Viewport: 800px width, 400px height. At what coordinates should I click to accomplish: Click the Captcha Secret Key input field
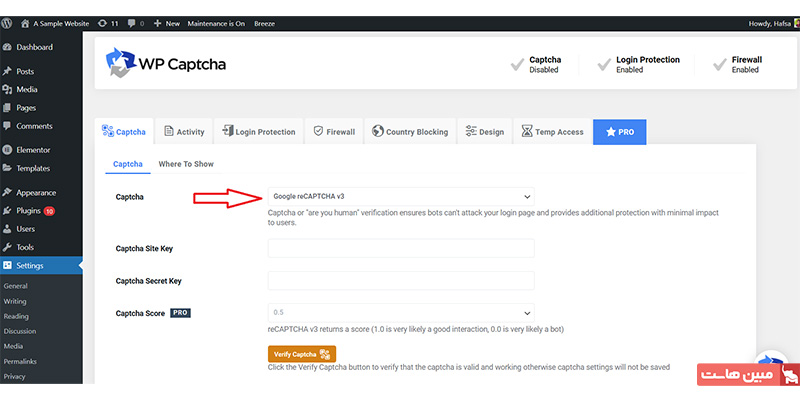click(401, 281)
